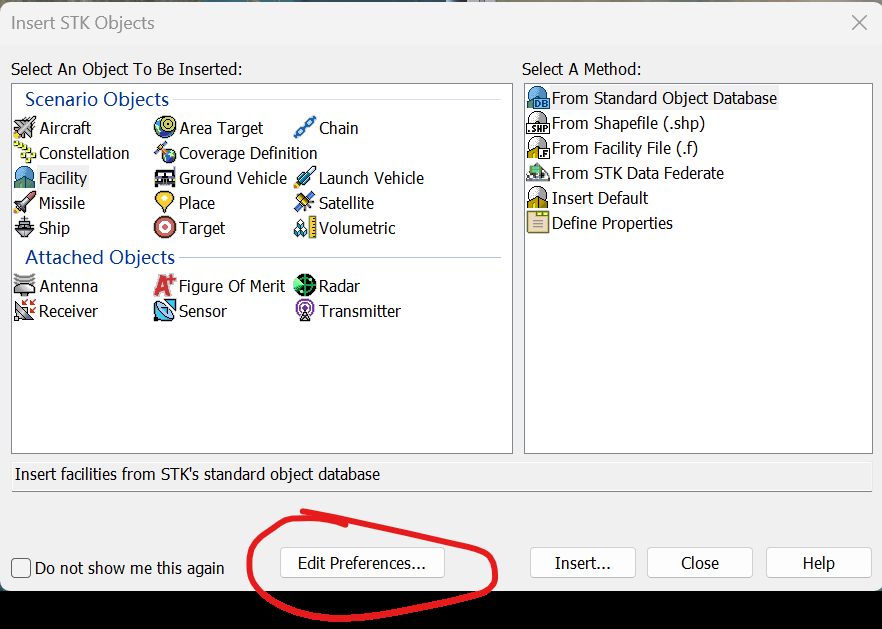The height and width of the screenshot is (629, 882).
Task: Select the Ship object icon
Action: pos(24,228)
